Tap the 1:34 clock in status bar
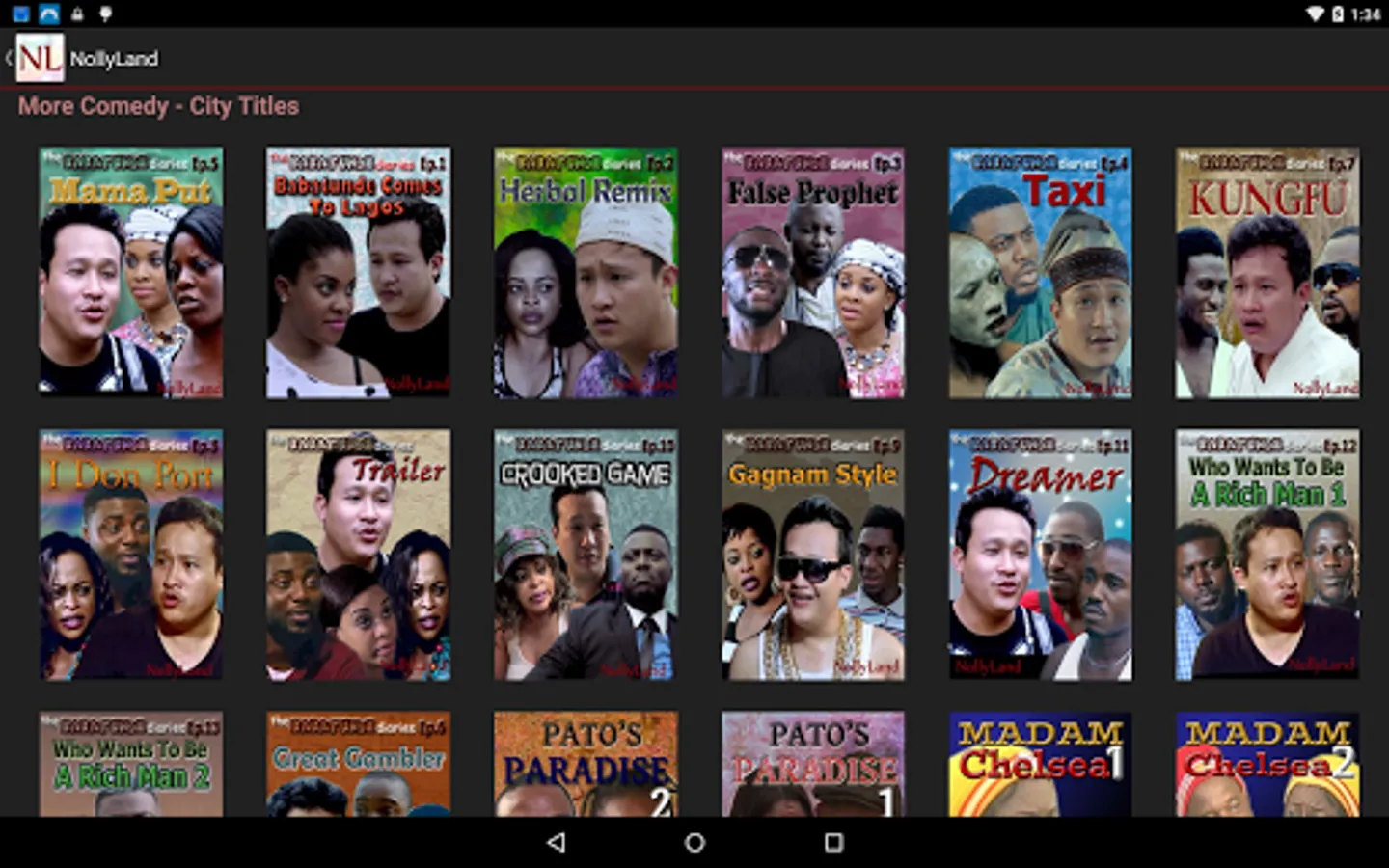 (1366, 14)
